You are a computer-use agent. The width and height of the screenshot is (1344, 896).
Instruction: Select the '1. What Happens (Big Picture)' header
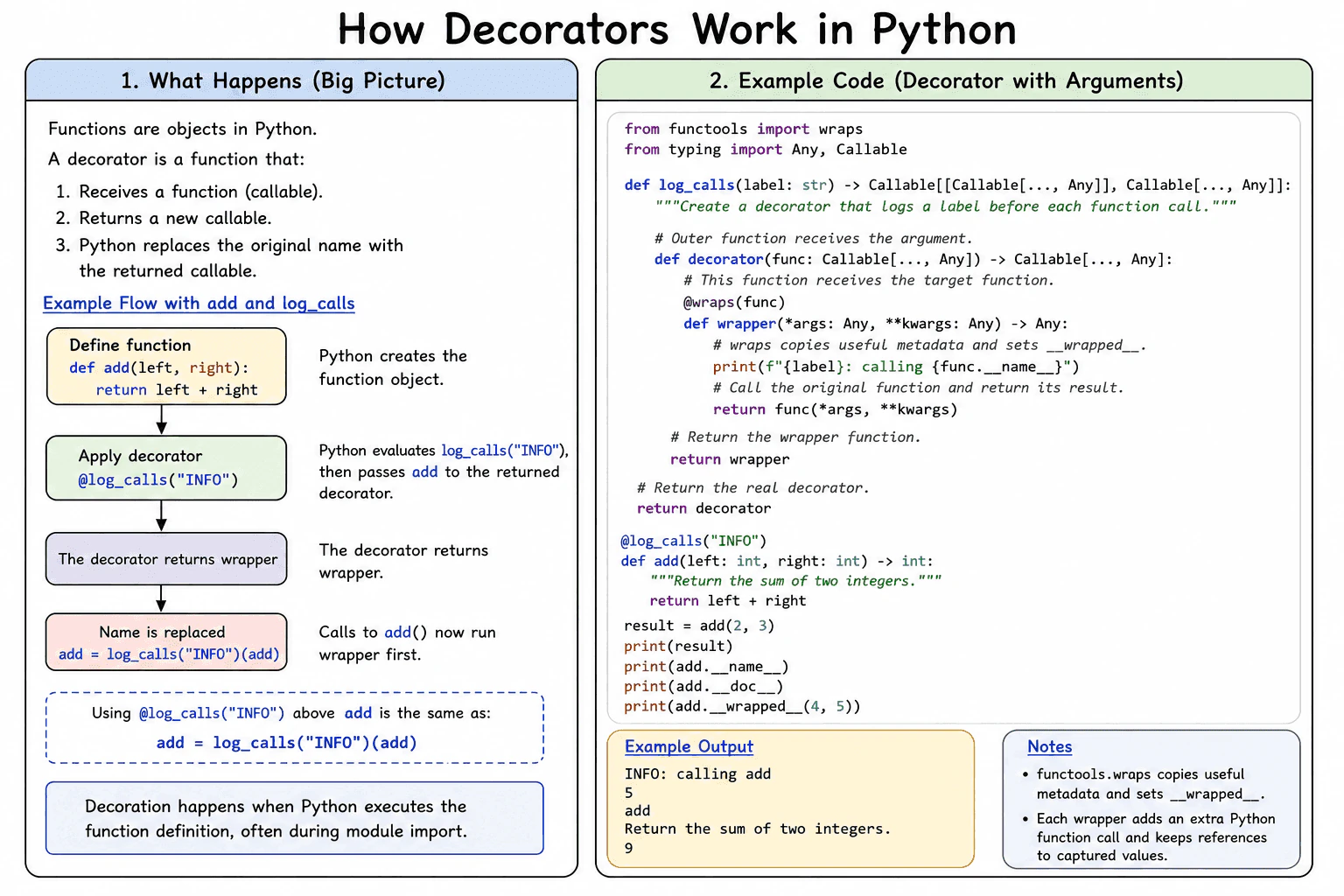pos(302,80)
